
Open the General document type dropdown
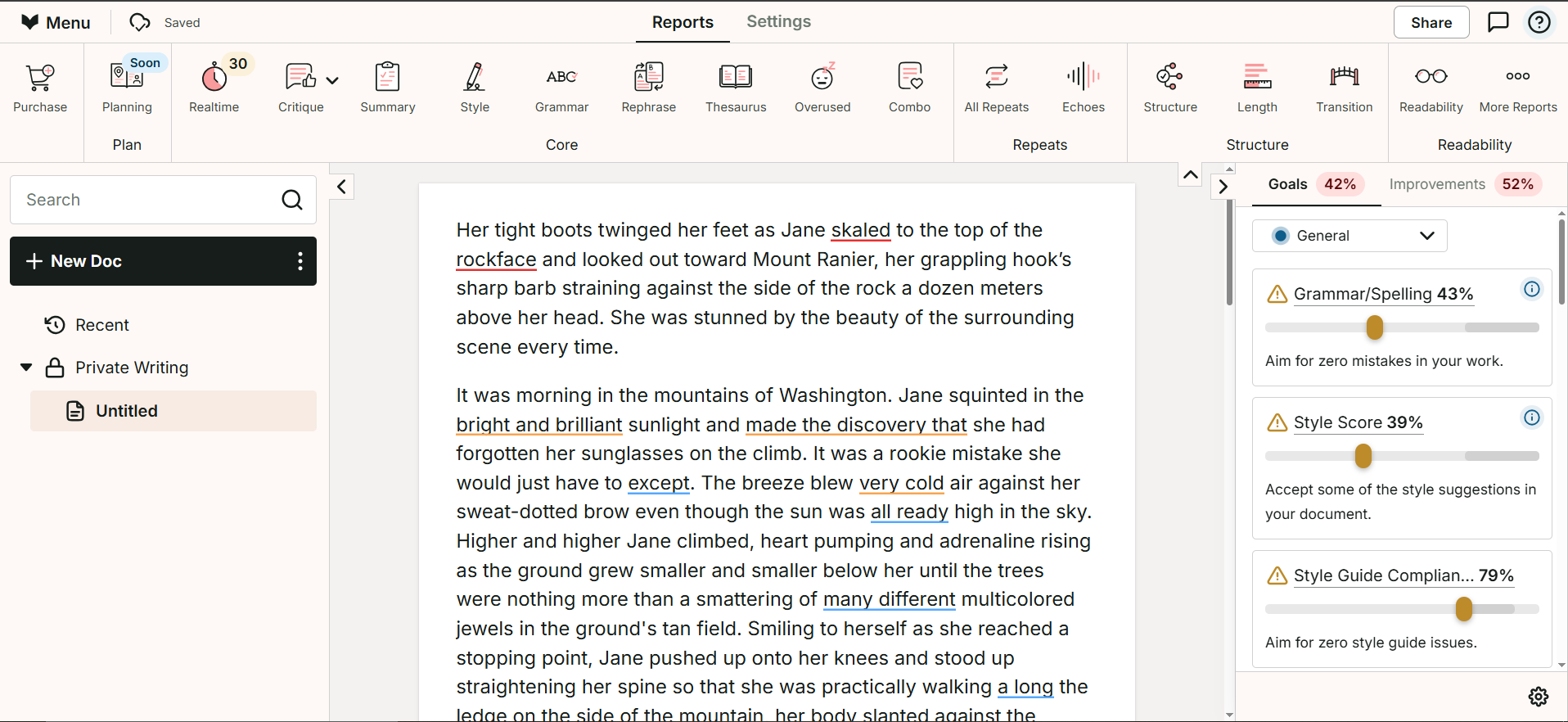(1349, 236)
